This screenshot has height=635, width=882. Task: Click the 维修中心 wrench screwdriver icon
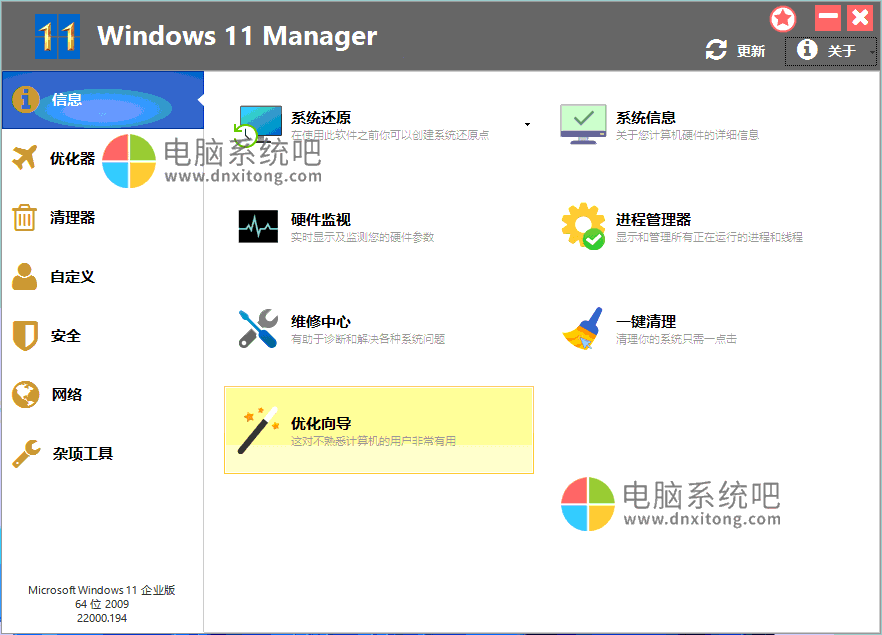(258, 328)
